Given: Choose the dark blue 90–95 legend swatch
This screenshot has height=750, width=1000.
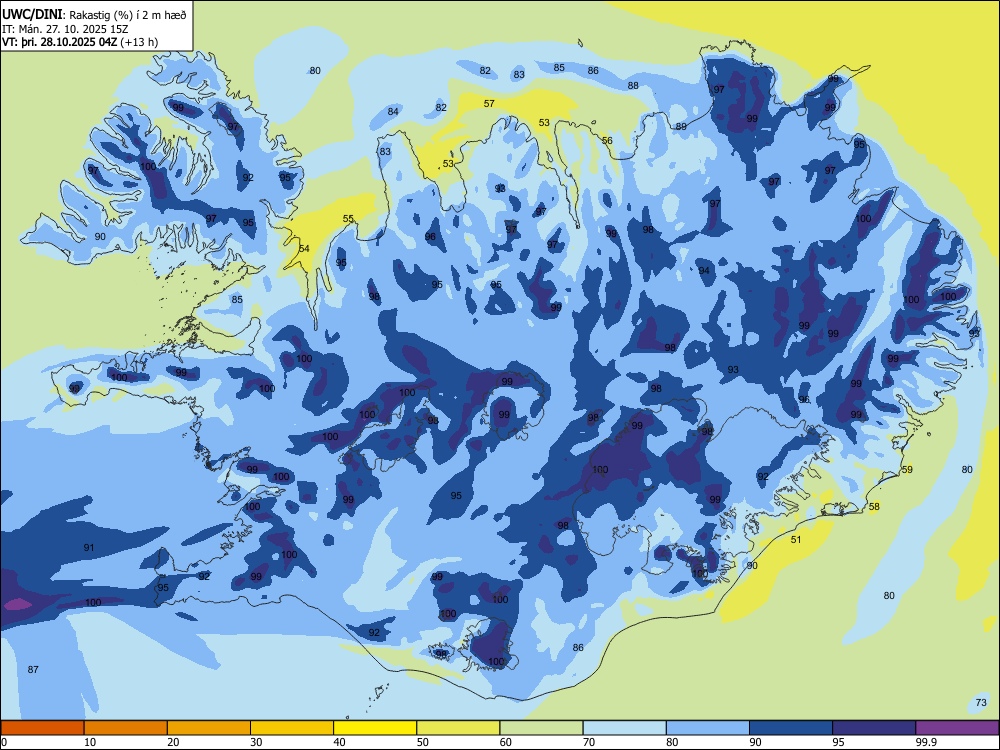Looking at the screenshot, I should [791, 728].
